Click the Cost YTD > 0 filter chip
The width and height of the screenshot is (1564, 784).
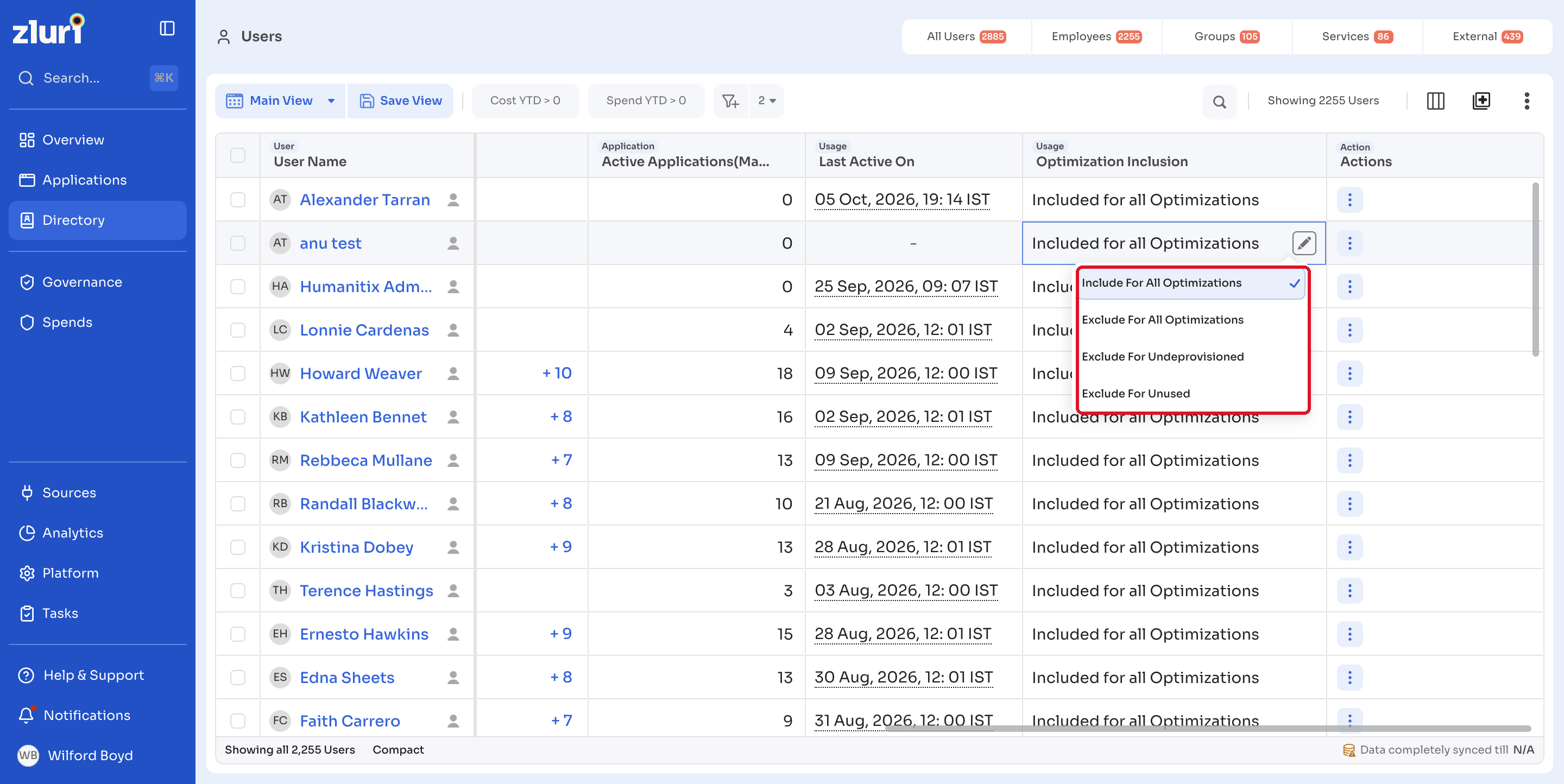point(525,101)
